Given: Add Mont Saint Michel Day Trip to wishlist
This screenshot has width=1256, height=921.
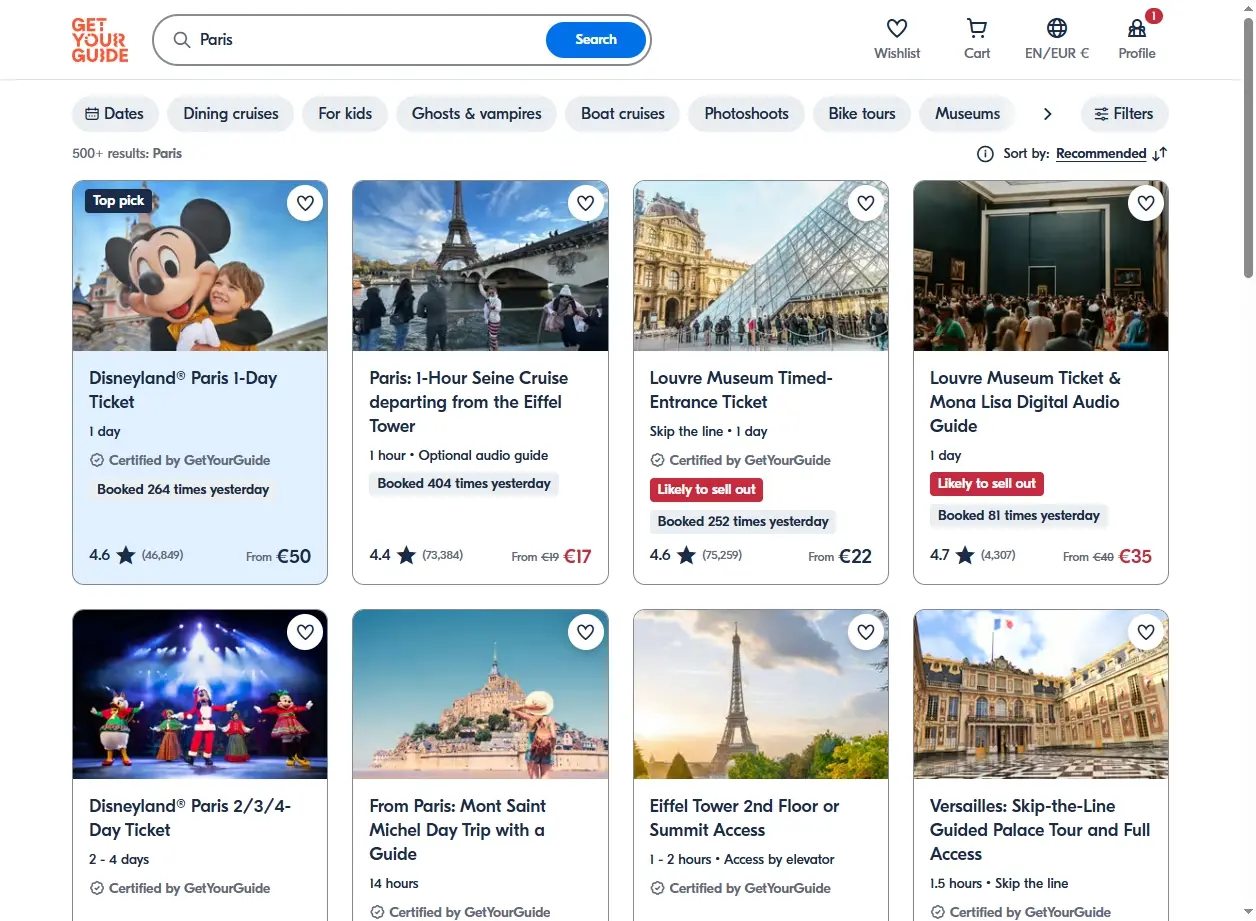Looking at the screenshot, I should pos(586,632).
